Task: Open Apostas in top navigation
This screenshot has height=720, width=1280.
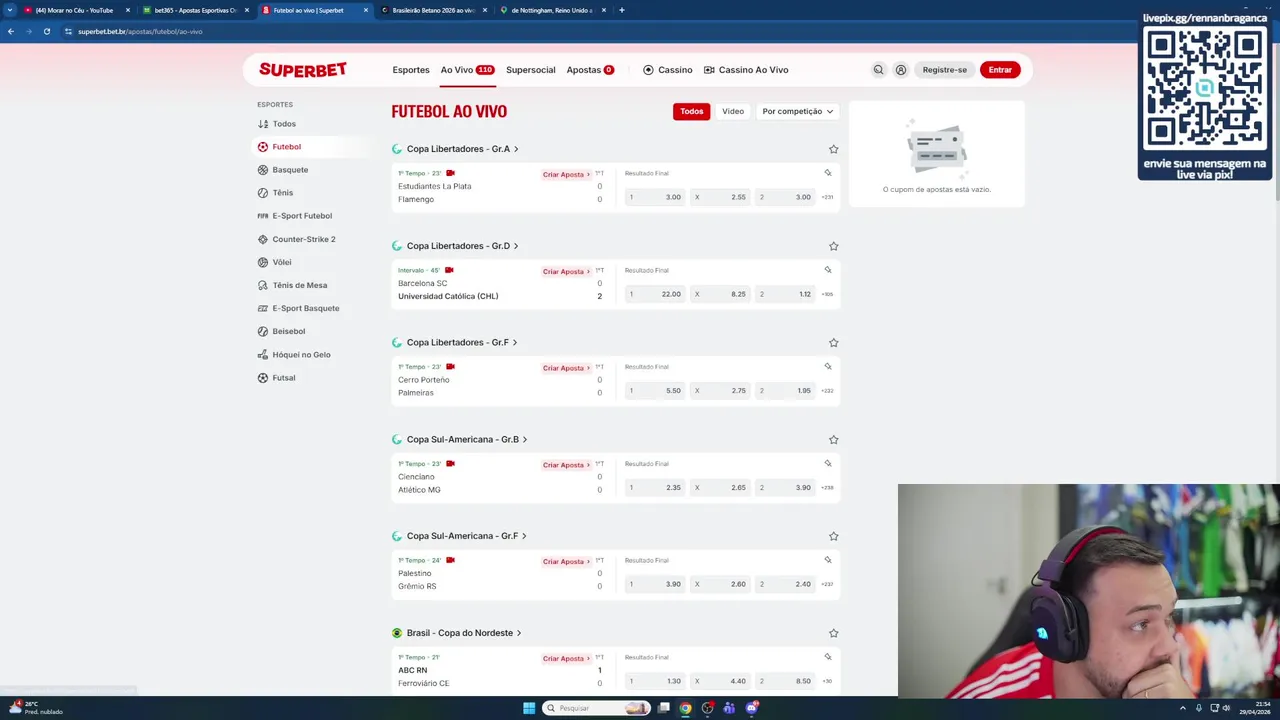Action: [590, 70]
